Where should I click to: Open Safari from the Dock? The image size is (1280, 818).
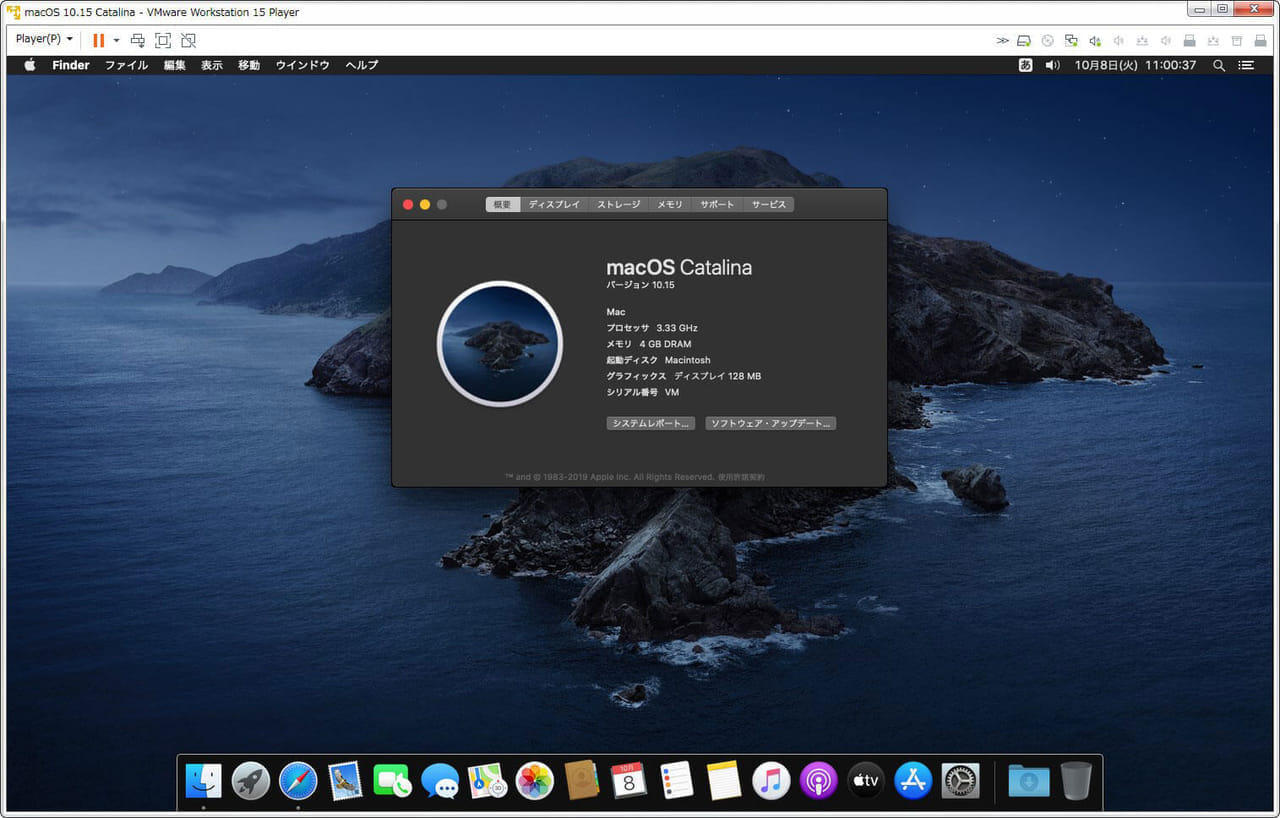coord(298,781)
